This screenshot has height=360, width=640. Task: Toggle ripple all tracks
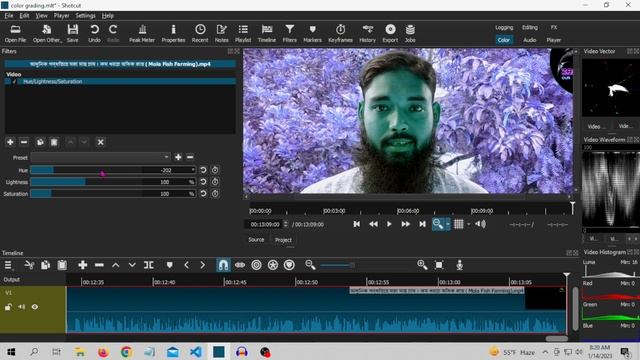[x=273, y=265]
